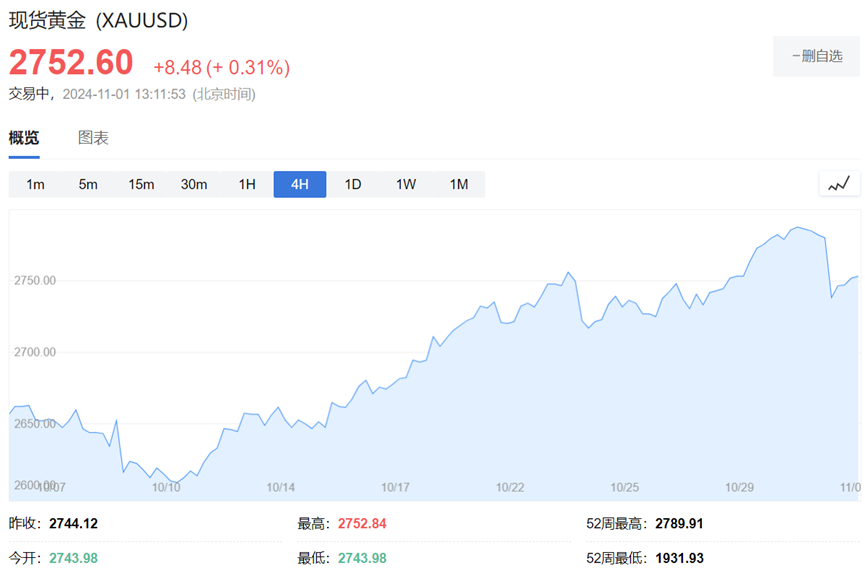Image resolution: width=865 pixels, height=568 pixels.
Task: Click the active 4H timeframe button
Action: [300, 184]
